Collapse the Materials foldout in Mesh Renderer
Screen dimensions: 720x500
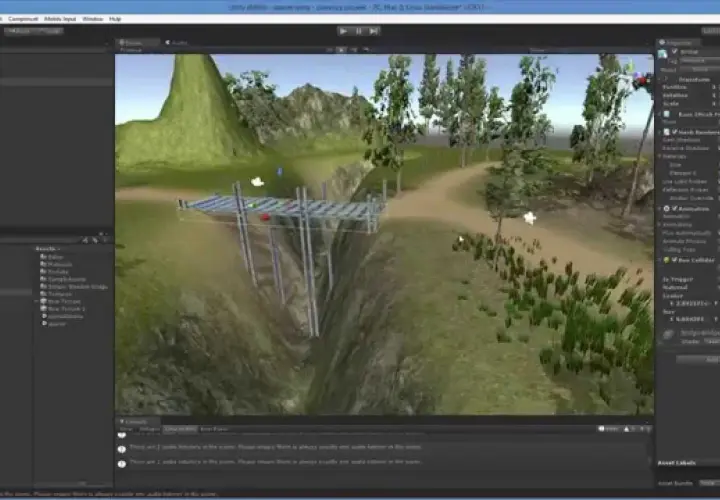click(674, 156)
